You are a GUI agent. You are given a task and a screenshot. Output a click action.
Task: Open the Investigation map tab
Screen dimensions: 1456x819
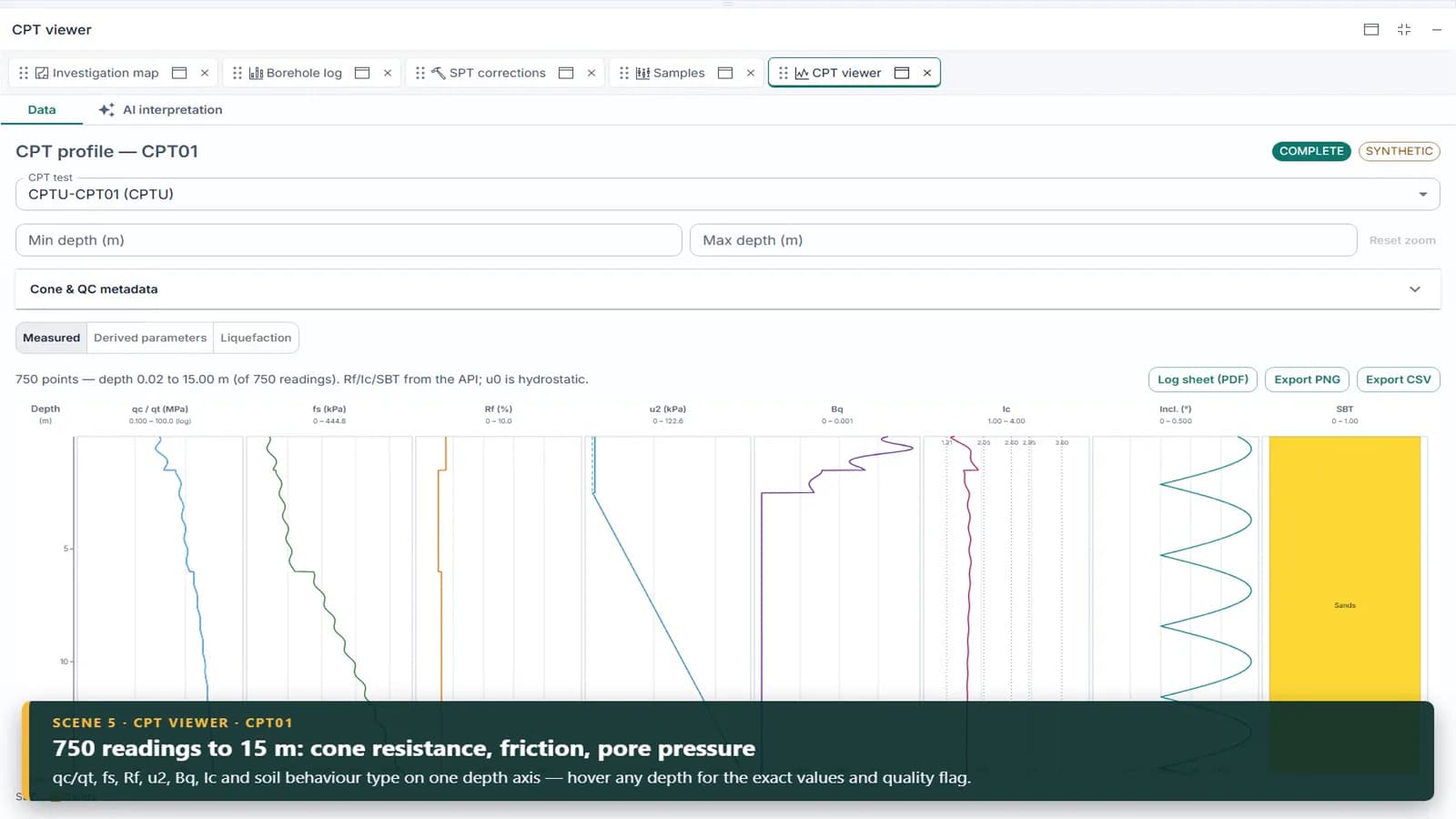[x=105, y=73]
